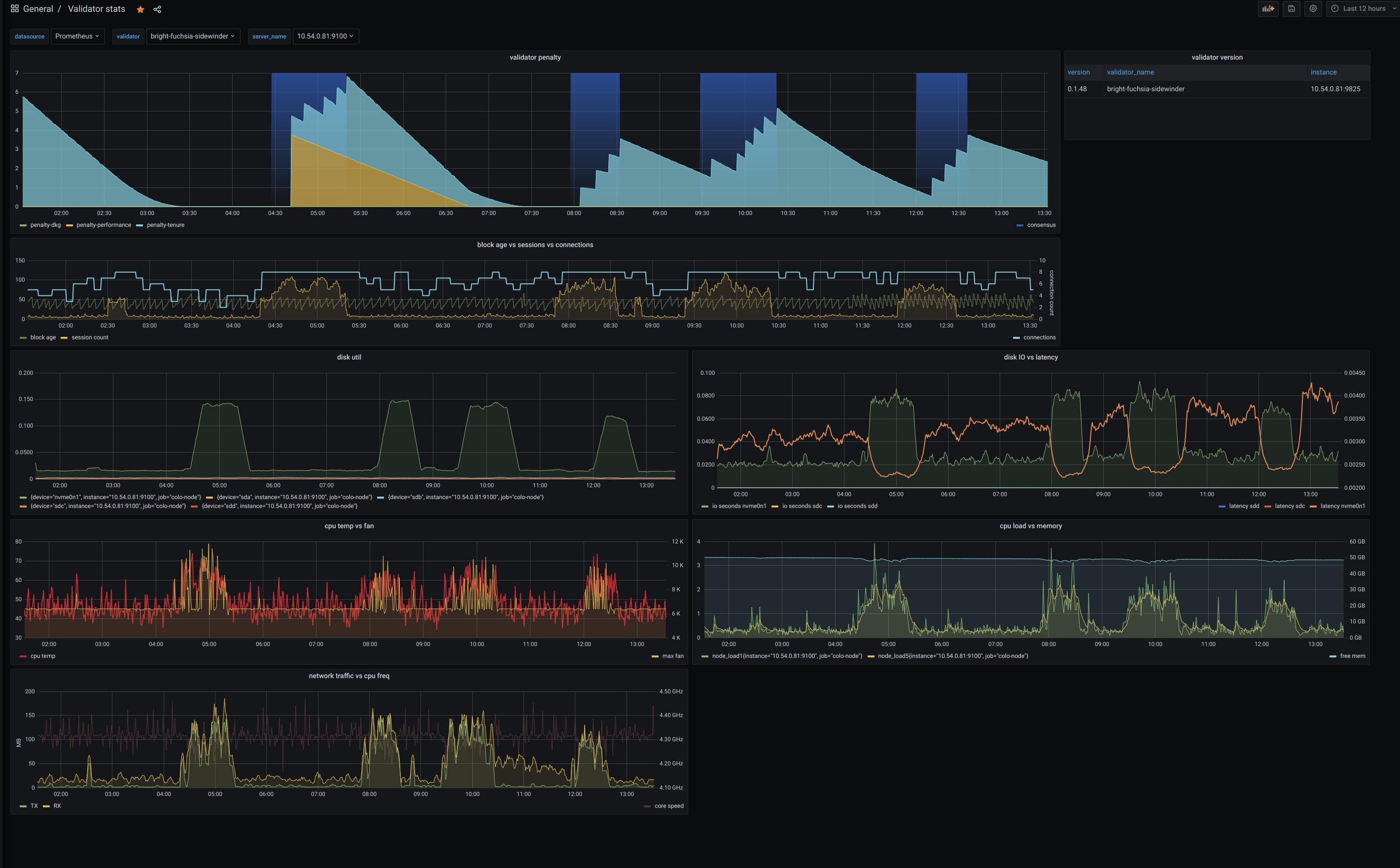
Task: Click the share dashboard icon
Action: coord(157,9)
